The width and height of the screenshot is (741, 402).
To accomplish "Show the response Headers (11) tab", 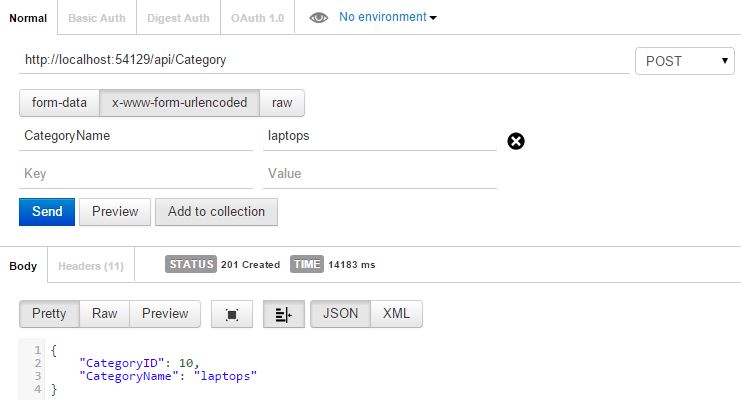I will (x=91, y=266).
